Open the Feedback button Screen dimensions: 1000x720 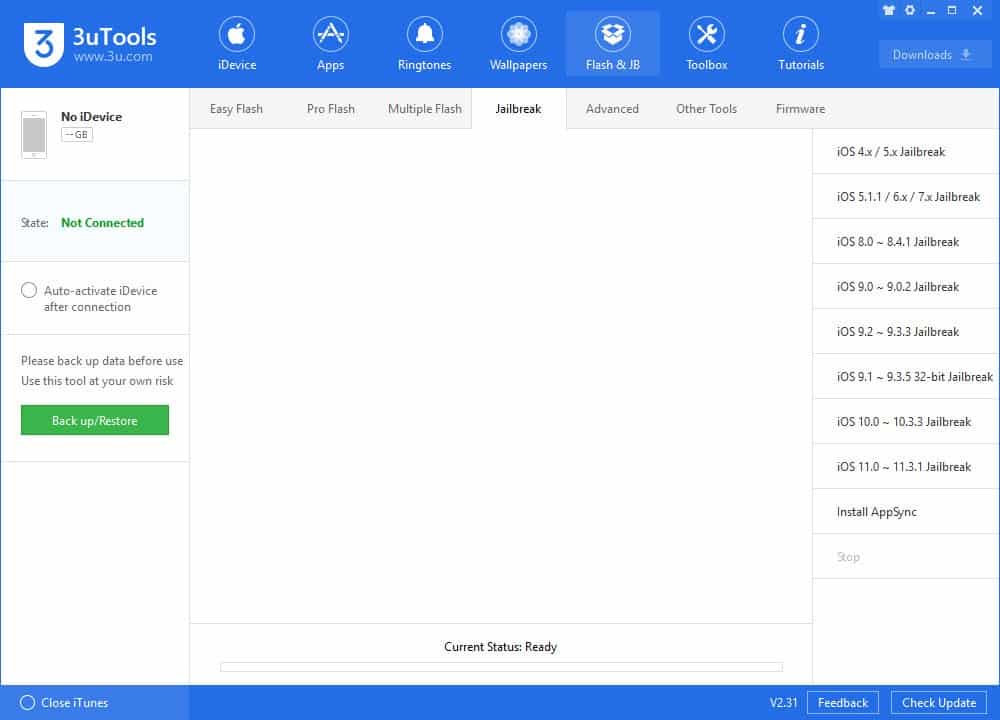pos(842,703)
